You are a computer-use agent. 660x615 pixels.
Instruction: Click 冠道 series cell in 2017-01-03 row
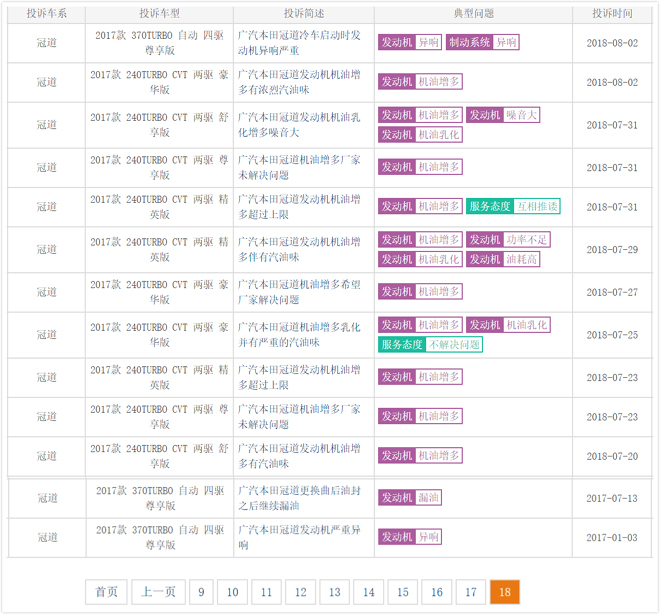coord(47,538)
